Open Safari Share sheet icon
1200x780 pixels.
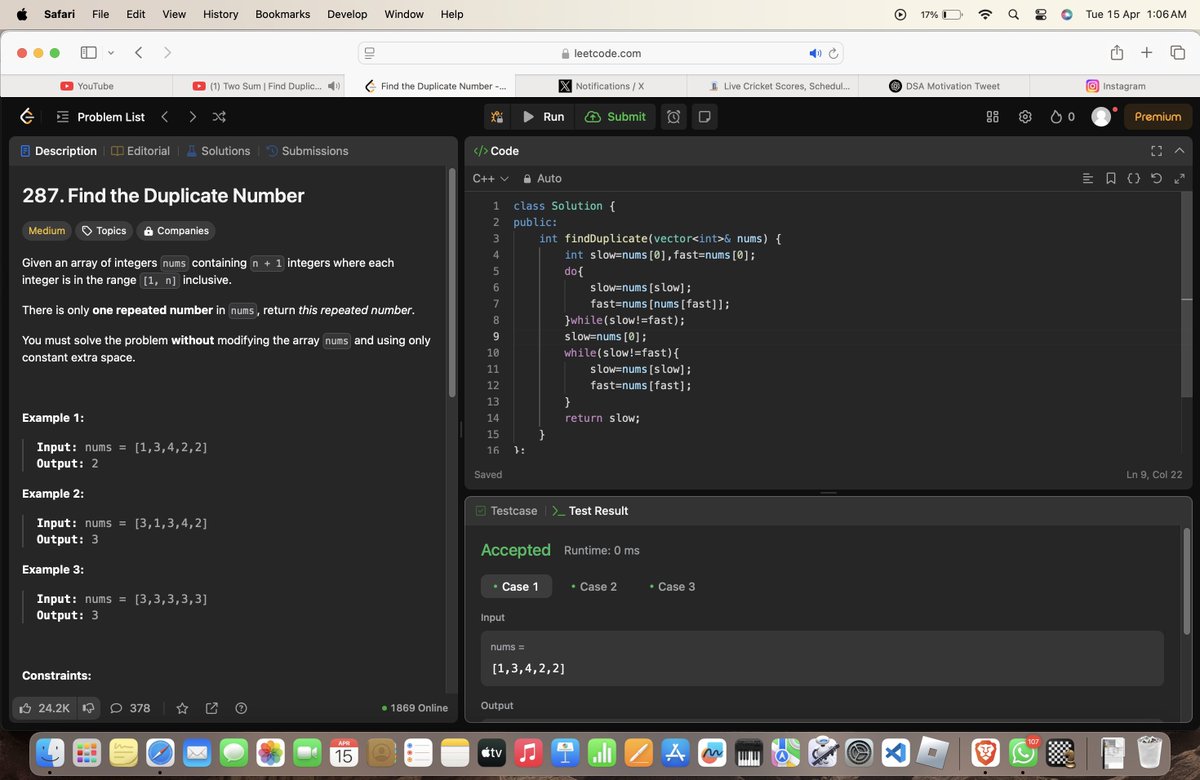click(x=1116, y=52)
